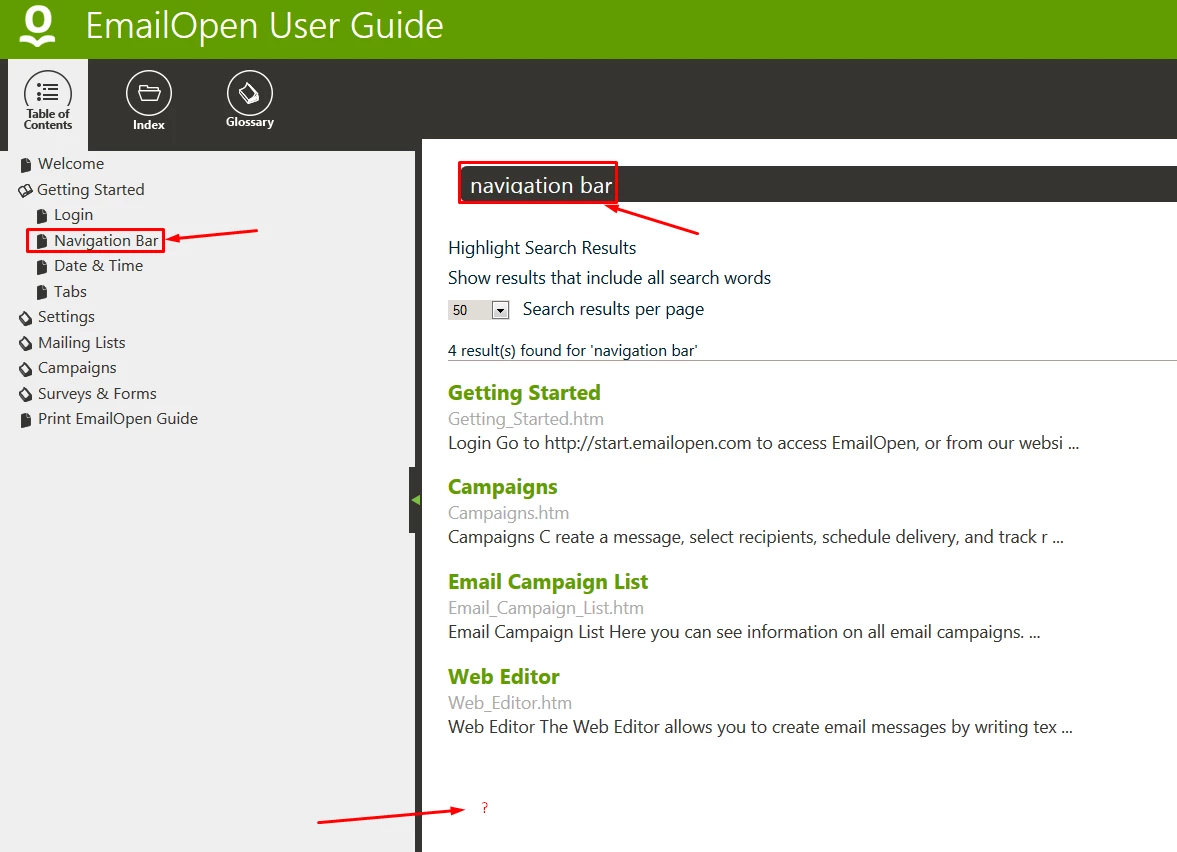Open the Web Editor search result
The height and width of the screenshot is (852, 1177).
coord(504,676)
